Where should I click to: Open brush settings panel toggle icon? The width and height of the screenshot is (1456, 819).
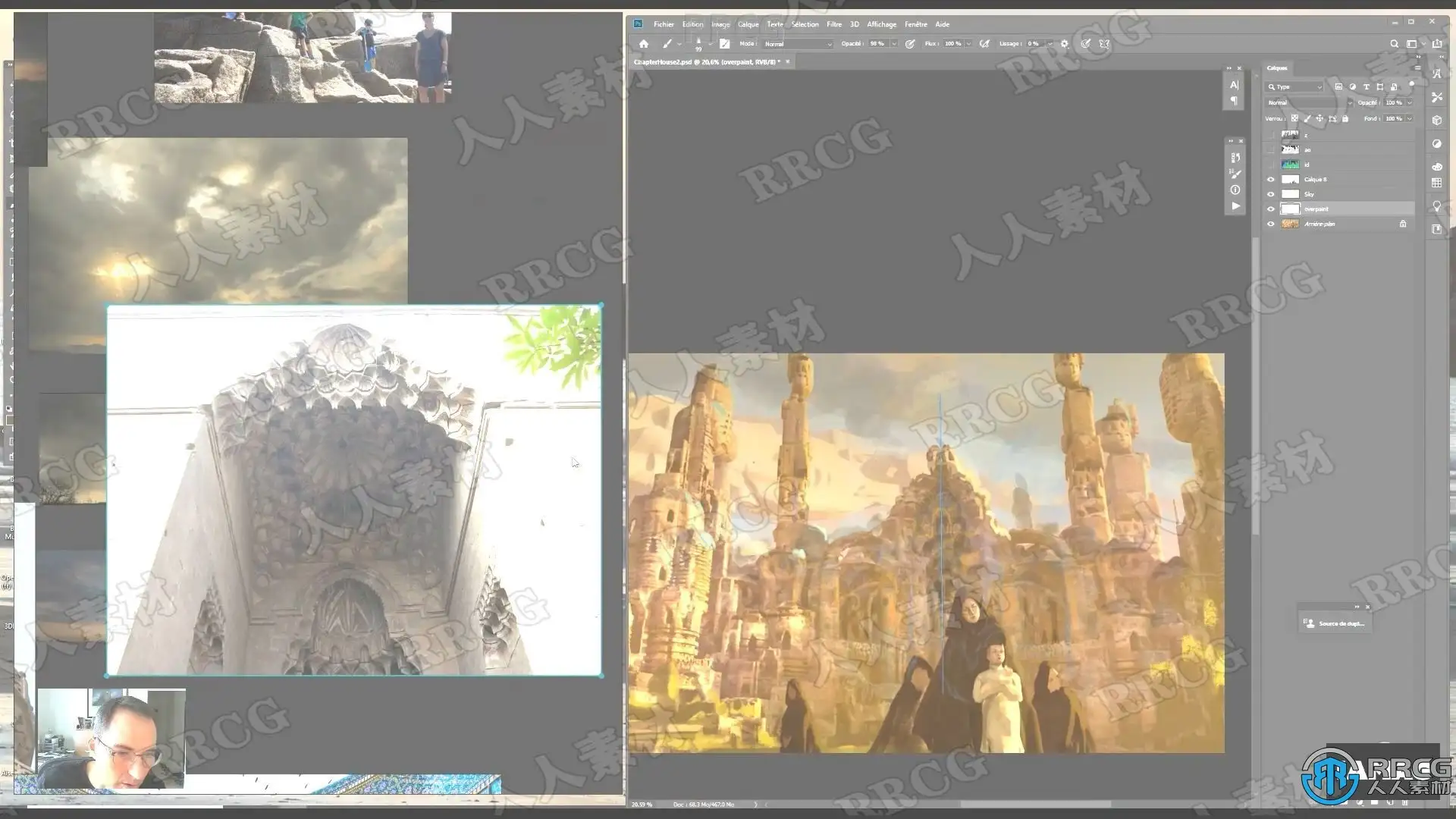tap(724, 44)
